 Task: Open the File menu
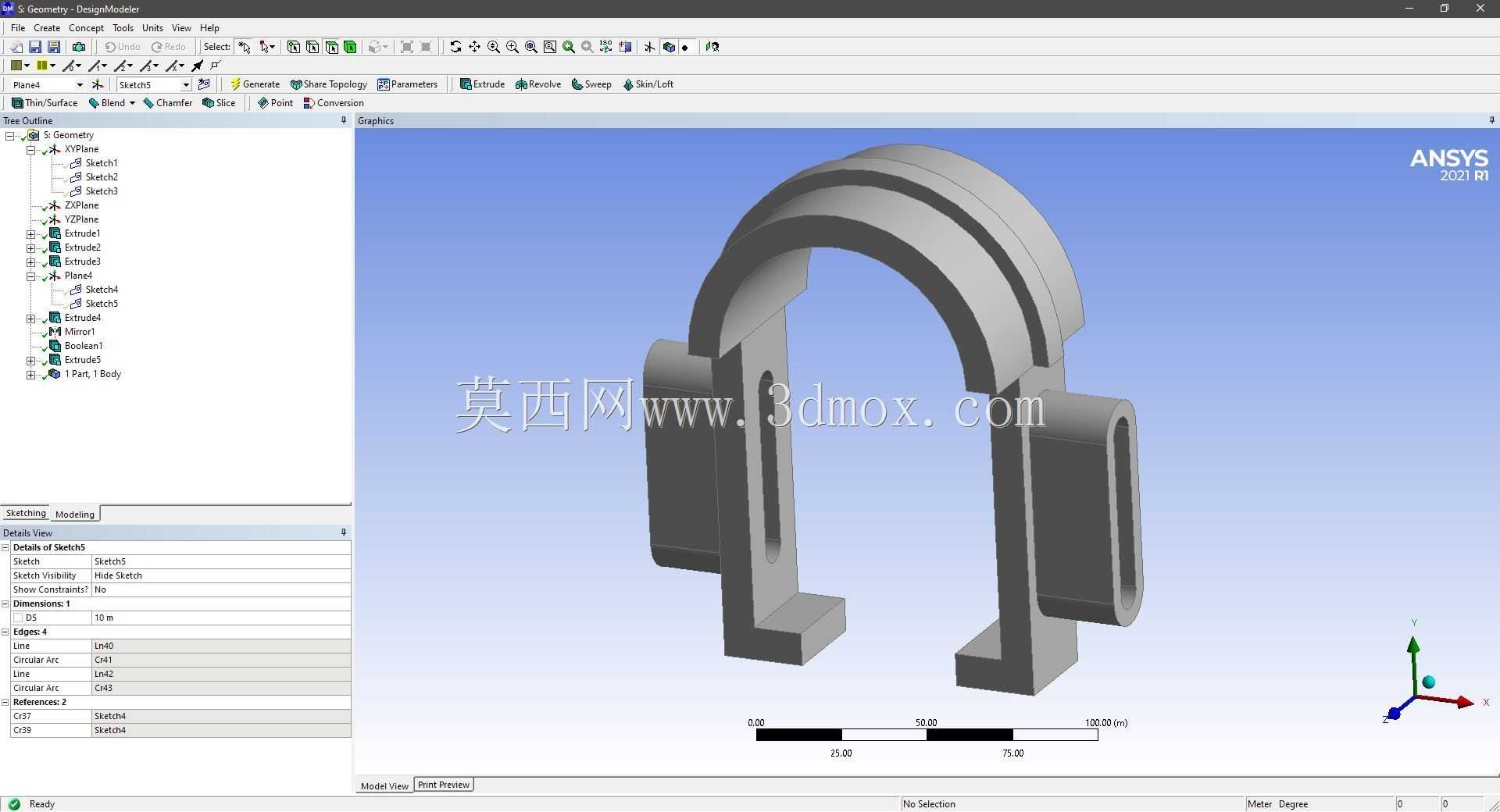(18, 27)
